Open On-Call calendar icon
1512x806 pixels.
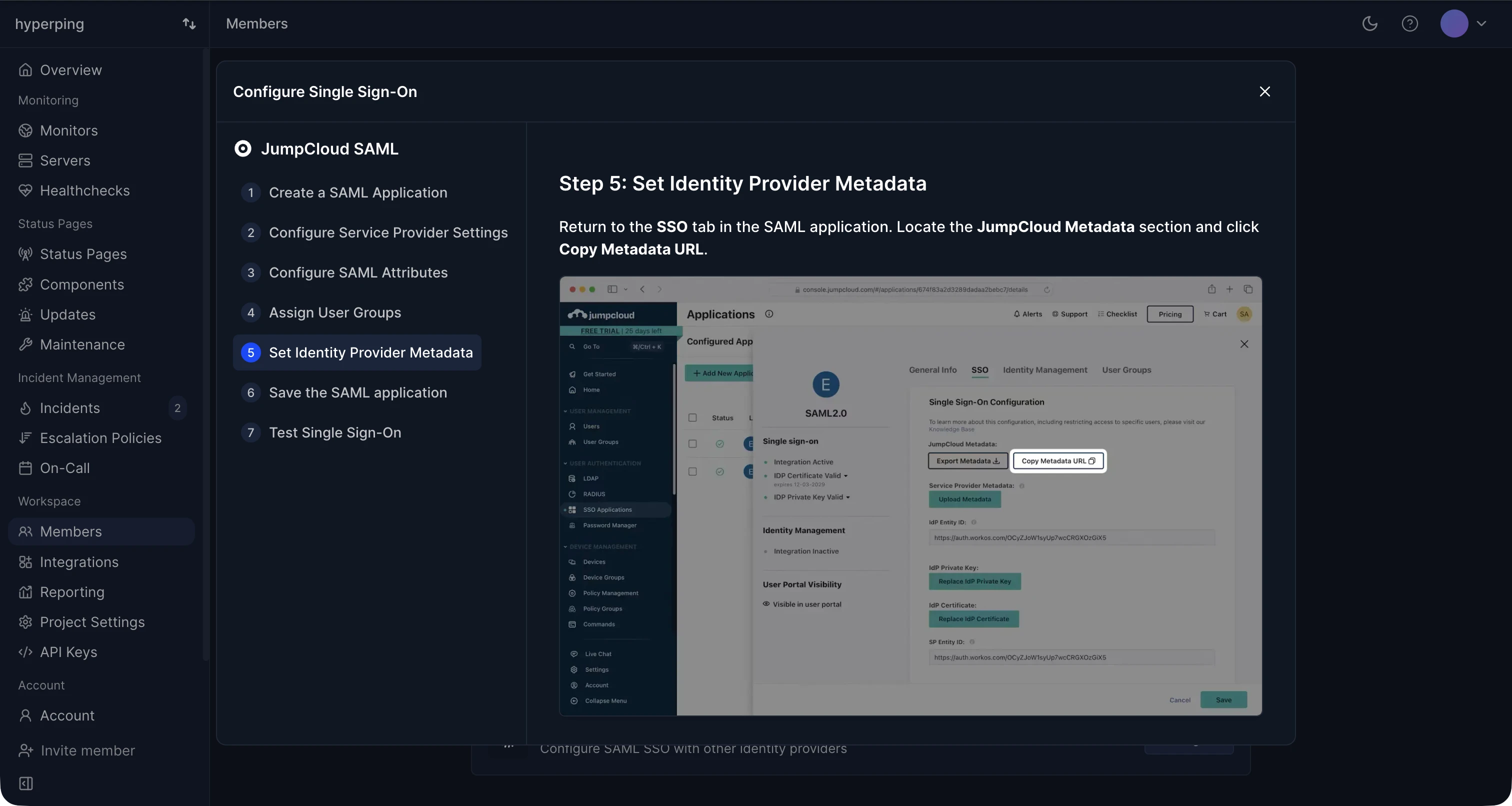click(25, 468)
